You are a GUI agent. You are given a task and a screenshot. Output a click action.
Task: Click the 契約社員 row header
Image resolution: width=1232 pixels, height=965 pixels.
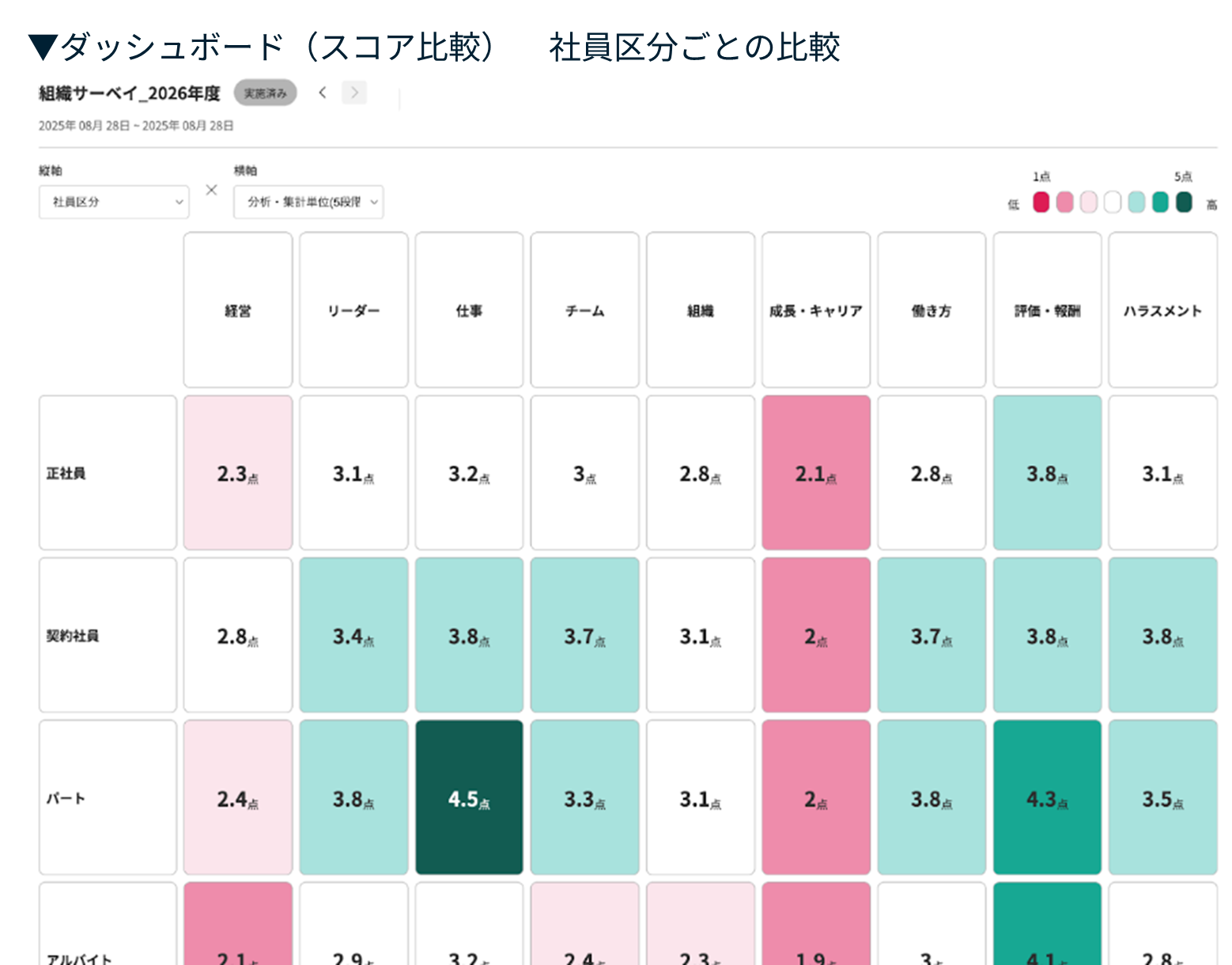(108, 635)
